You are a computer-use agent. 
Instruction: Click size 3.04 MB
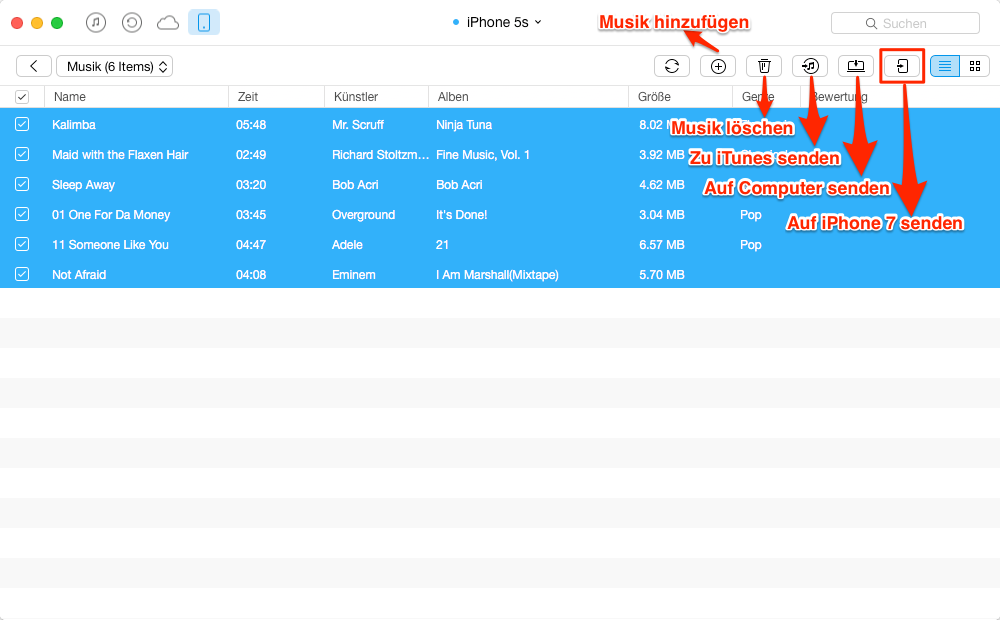[661, 215]
